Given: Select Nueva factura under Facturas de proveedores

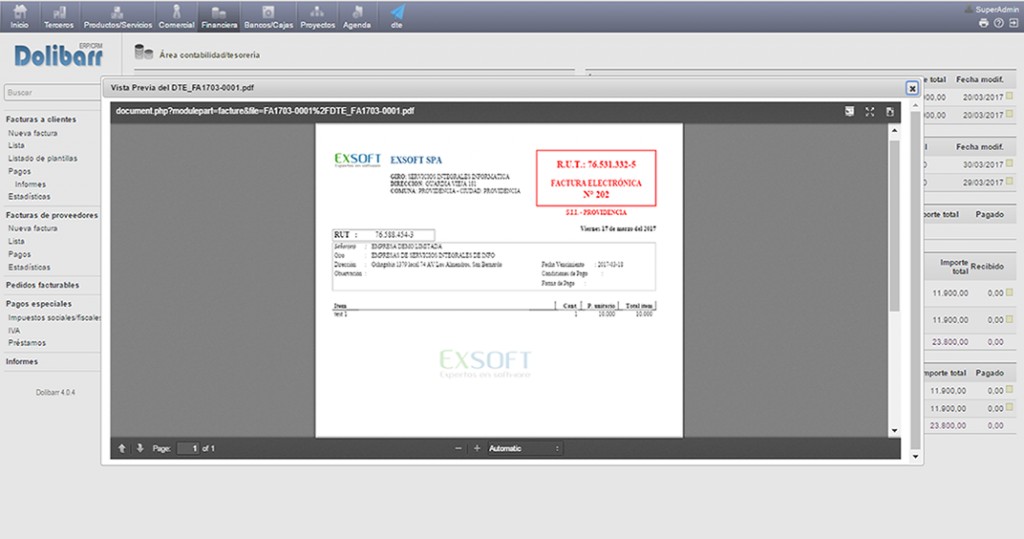Looking at the screenshot, I should (x=33, y=229).
